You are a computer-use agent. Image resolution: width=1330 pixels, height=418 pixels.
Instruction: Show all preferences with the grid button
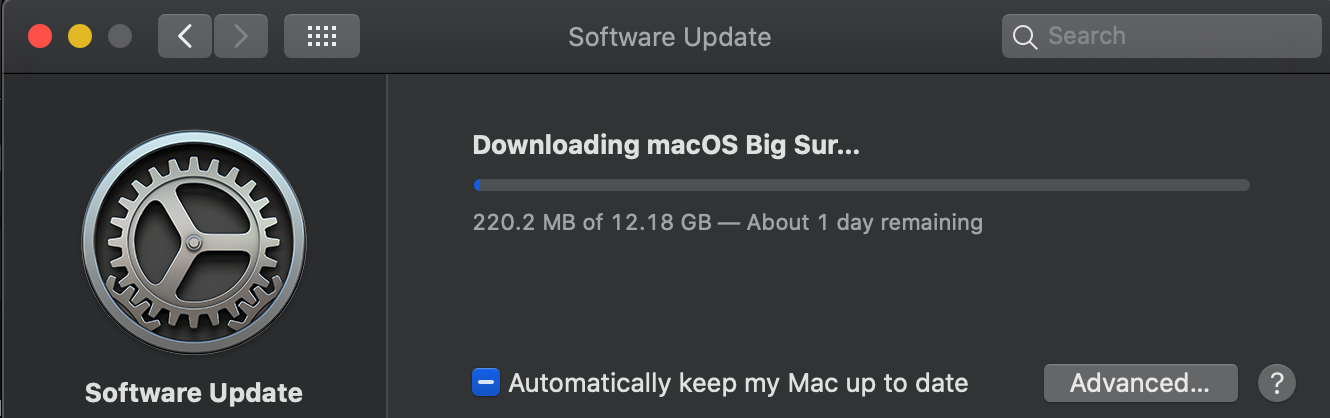click(x=321, y=37)
